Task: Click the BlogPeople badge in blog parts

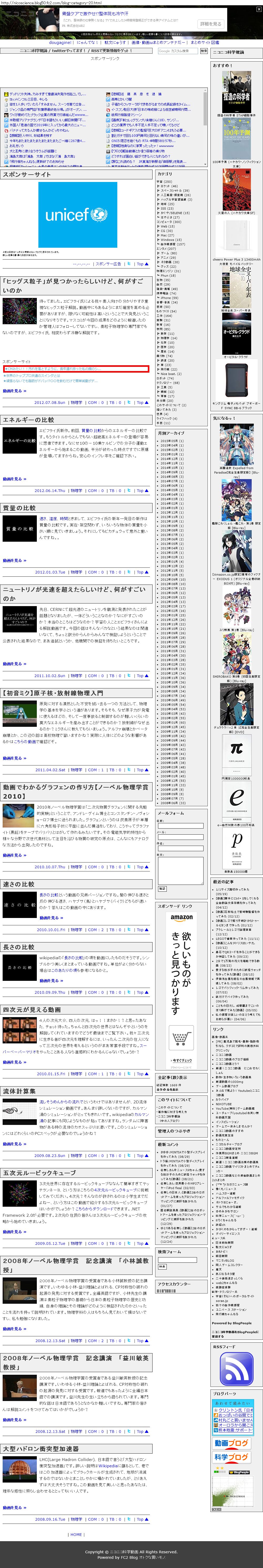Action: [240, 1472]
